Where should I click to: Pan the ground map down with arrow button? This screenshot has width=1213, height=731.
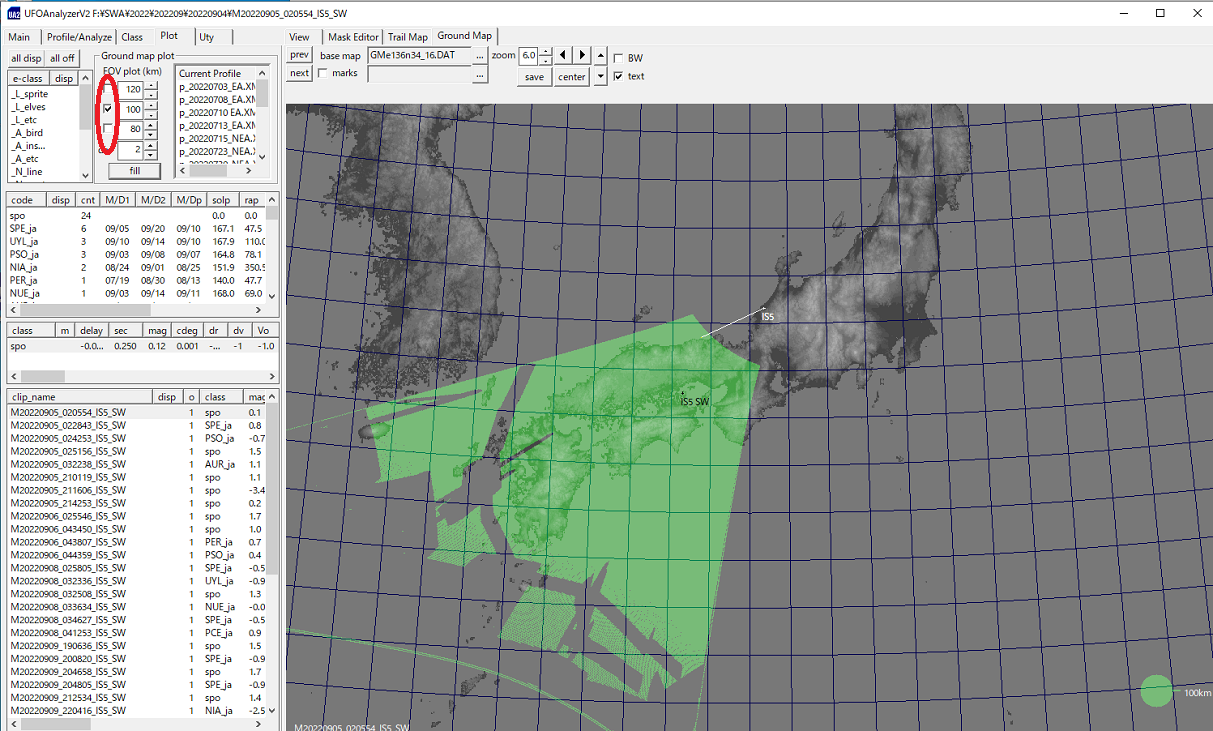click(600, 77)
